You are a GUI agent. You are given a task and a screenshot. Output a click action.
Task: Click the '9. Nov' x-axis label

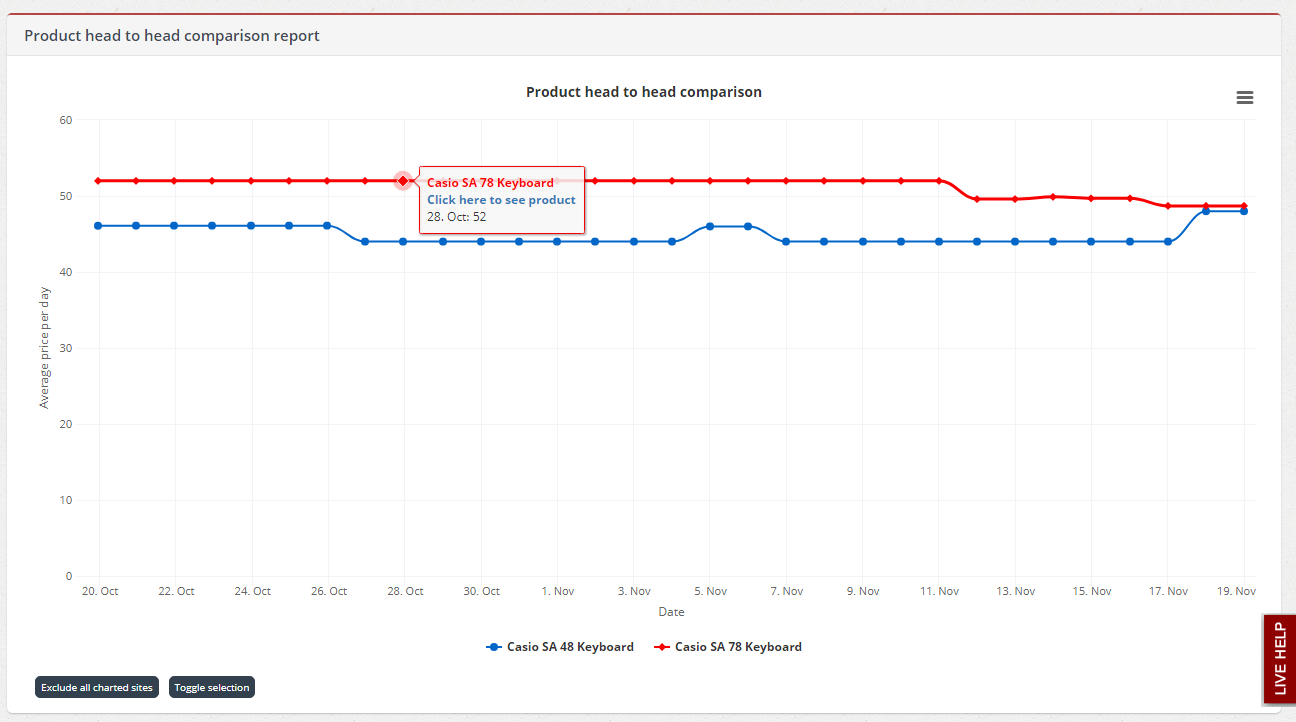click(x=863, y=591)
